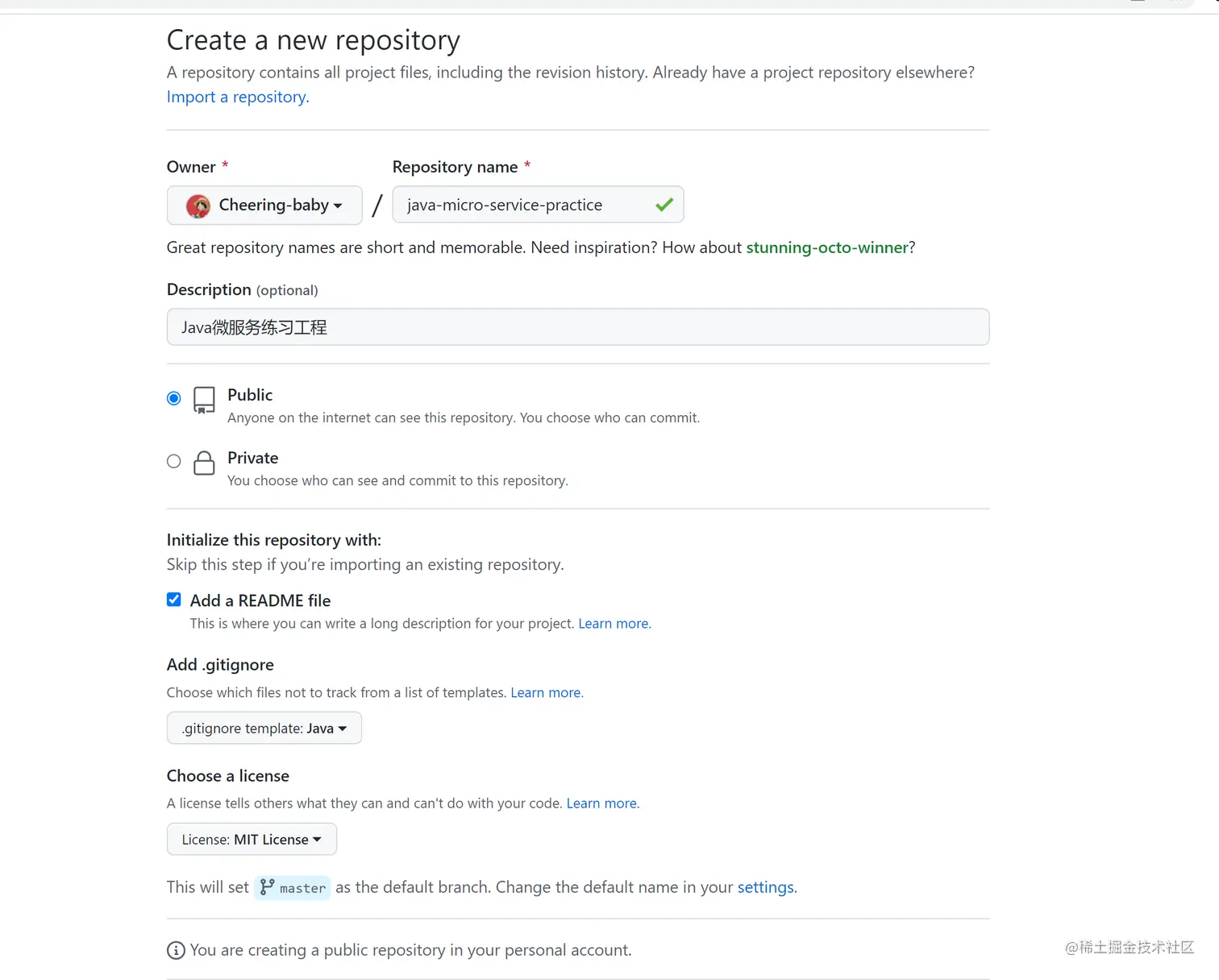
Task: Click the private repository lock icon
Action: point(205,463)
